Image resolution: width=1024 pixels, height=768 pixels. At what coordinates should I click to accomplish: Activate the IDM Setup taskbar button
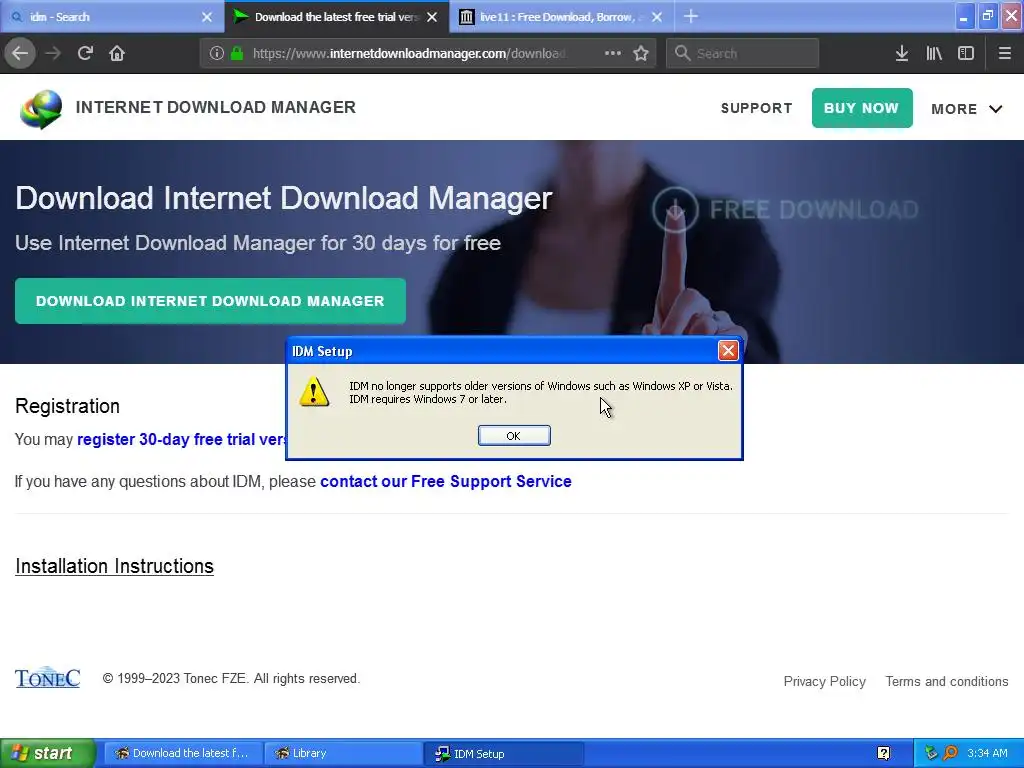pos(503,753)
